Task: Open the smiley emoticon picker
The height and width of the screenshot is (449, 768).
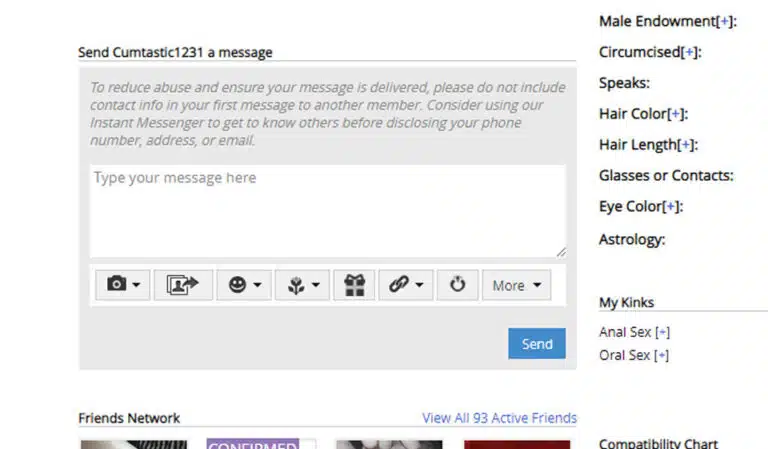Action: 244,285
